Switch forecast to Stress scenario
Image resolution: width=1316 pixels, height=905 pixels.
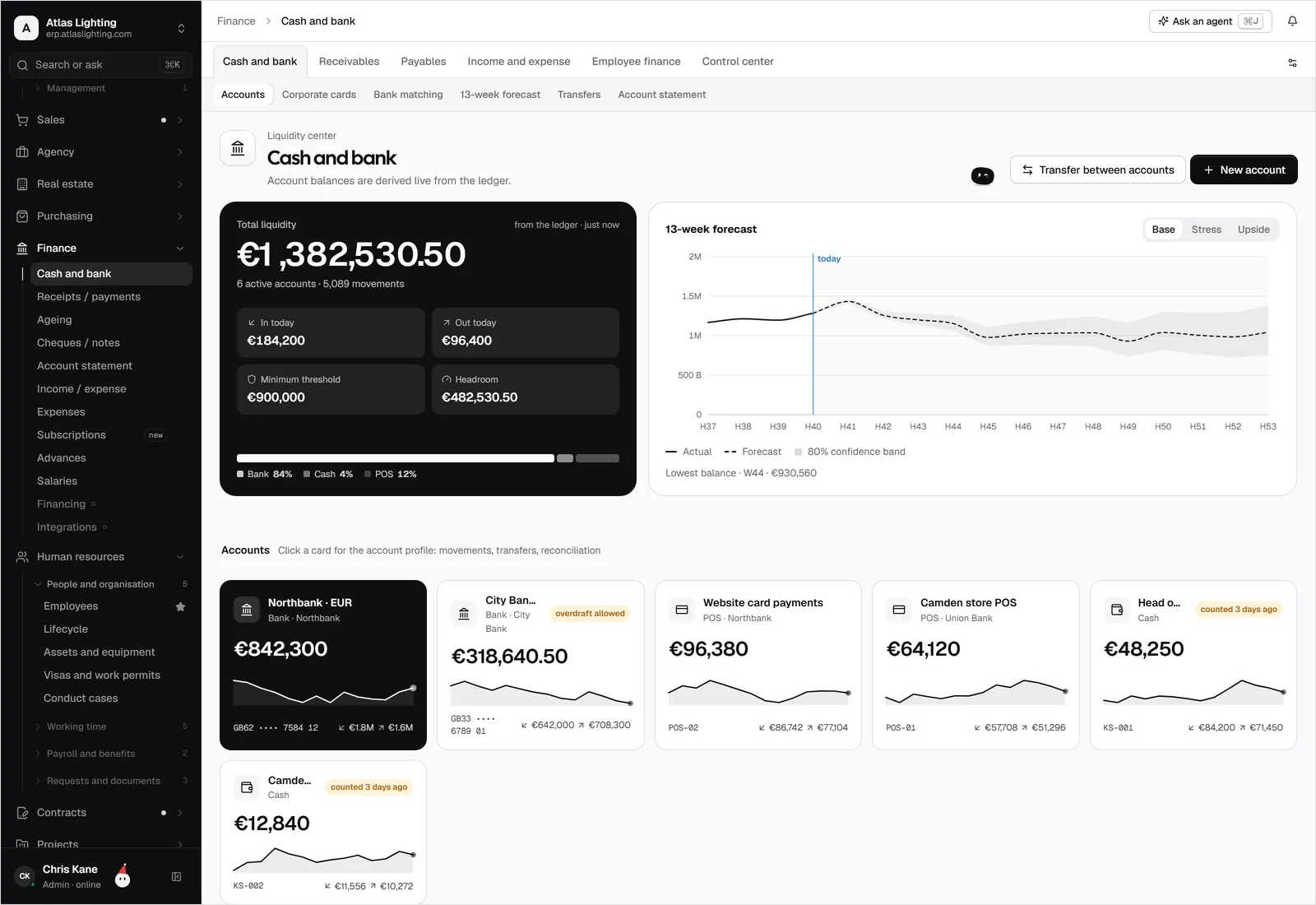pos(1207,230)
